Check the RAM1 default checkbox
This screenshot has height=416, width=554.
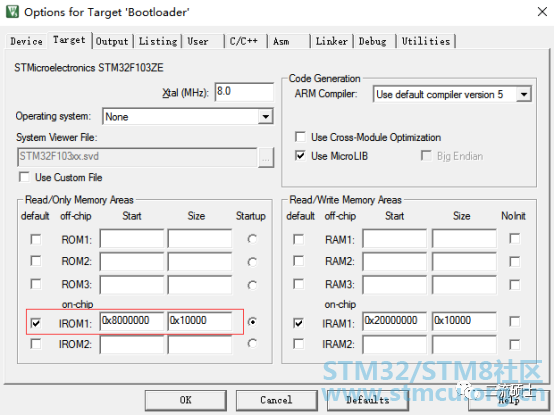click(299, 239)
